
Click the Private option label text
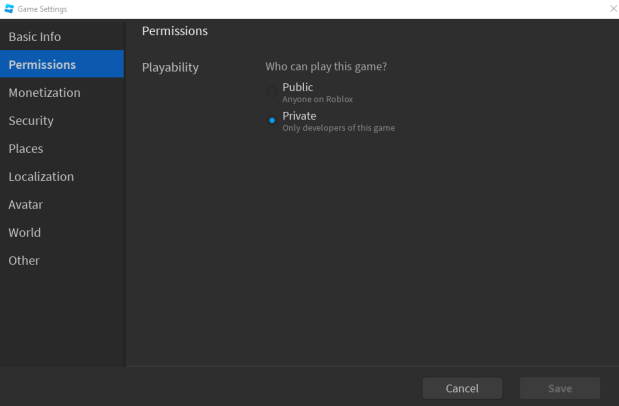point(299,116)
